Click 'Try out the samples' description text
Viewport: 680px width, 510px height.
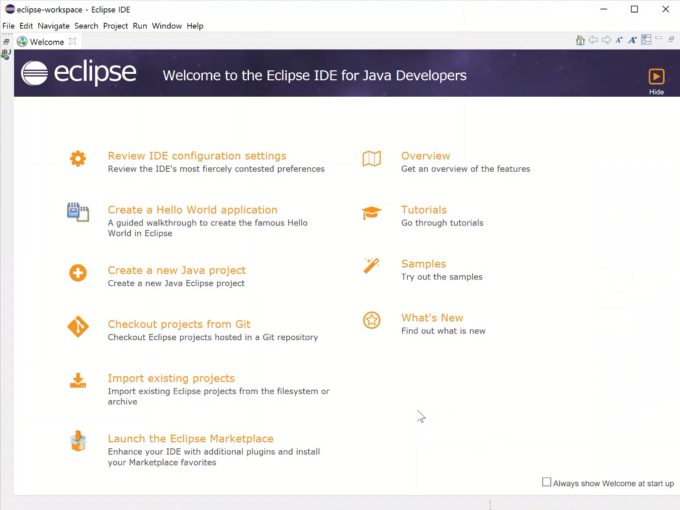pyautogui.click(x=441, y=277)
